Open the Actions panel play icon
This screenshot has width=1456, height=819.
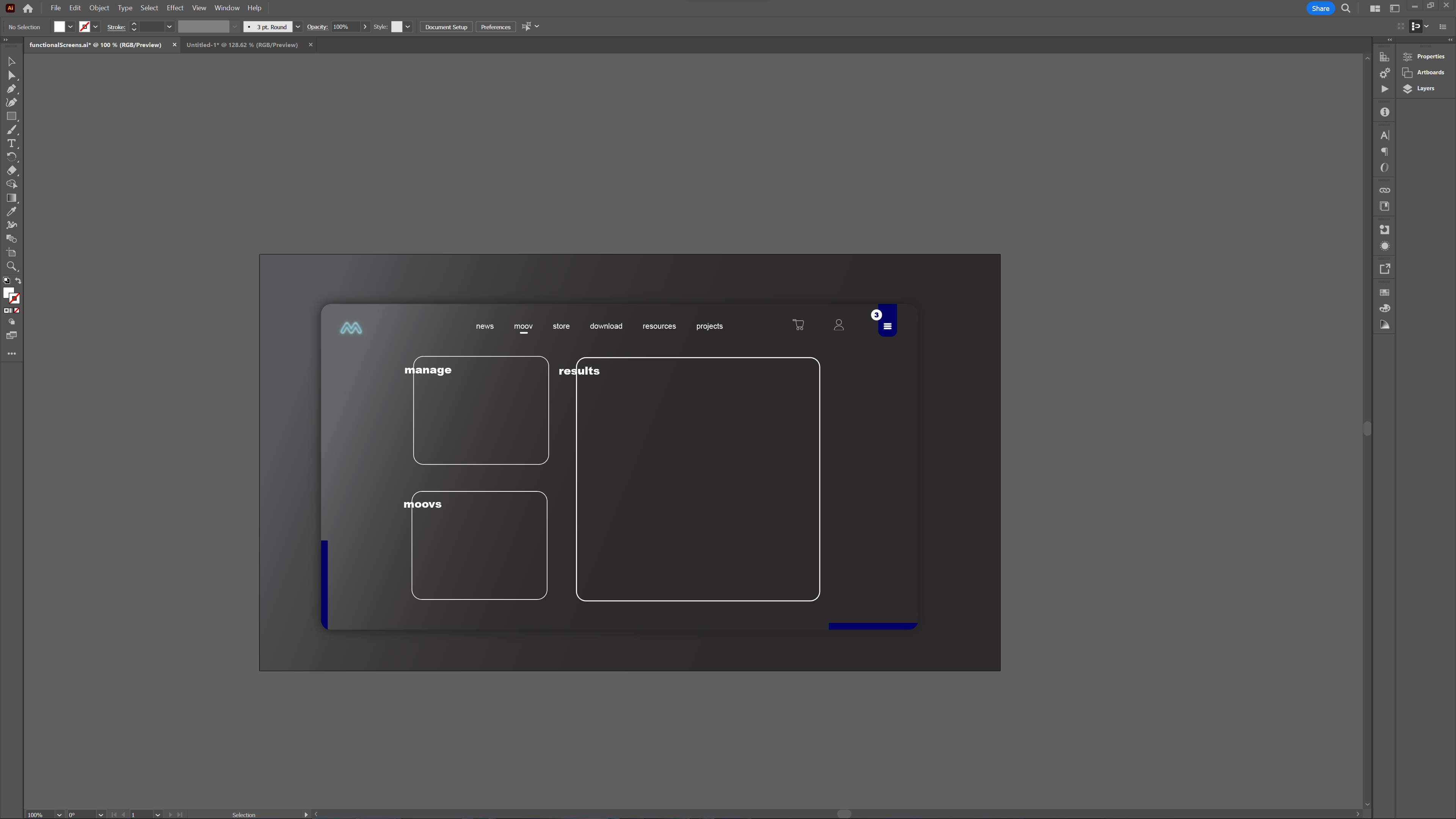tap(1384, 89)
